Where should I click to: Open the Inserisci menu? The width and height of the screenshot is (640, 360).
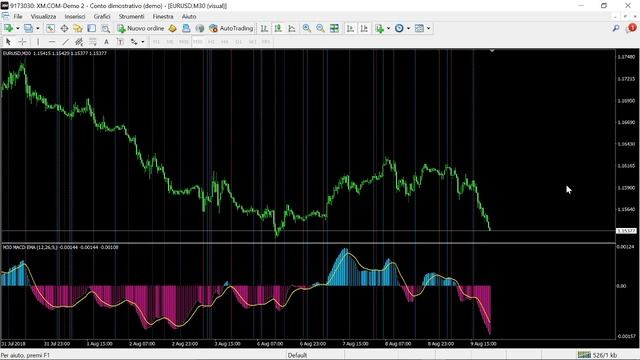(75, 16)
